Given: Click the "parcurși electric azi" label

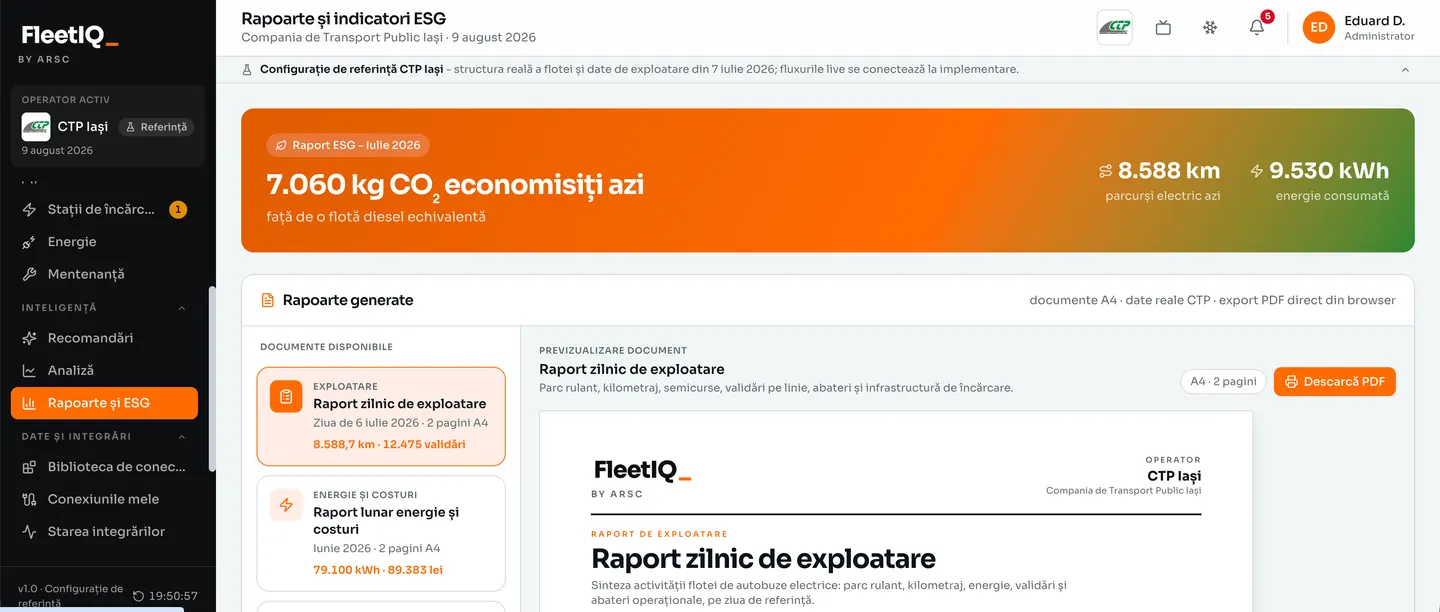Looking at the screenshot, I should coord(1163,196).
